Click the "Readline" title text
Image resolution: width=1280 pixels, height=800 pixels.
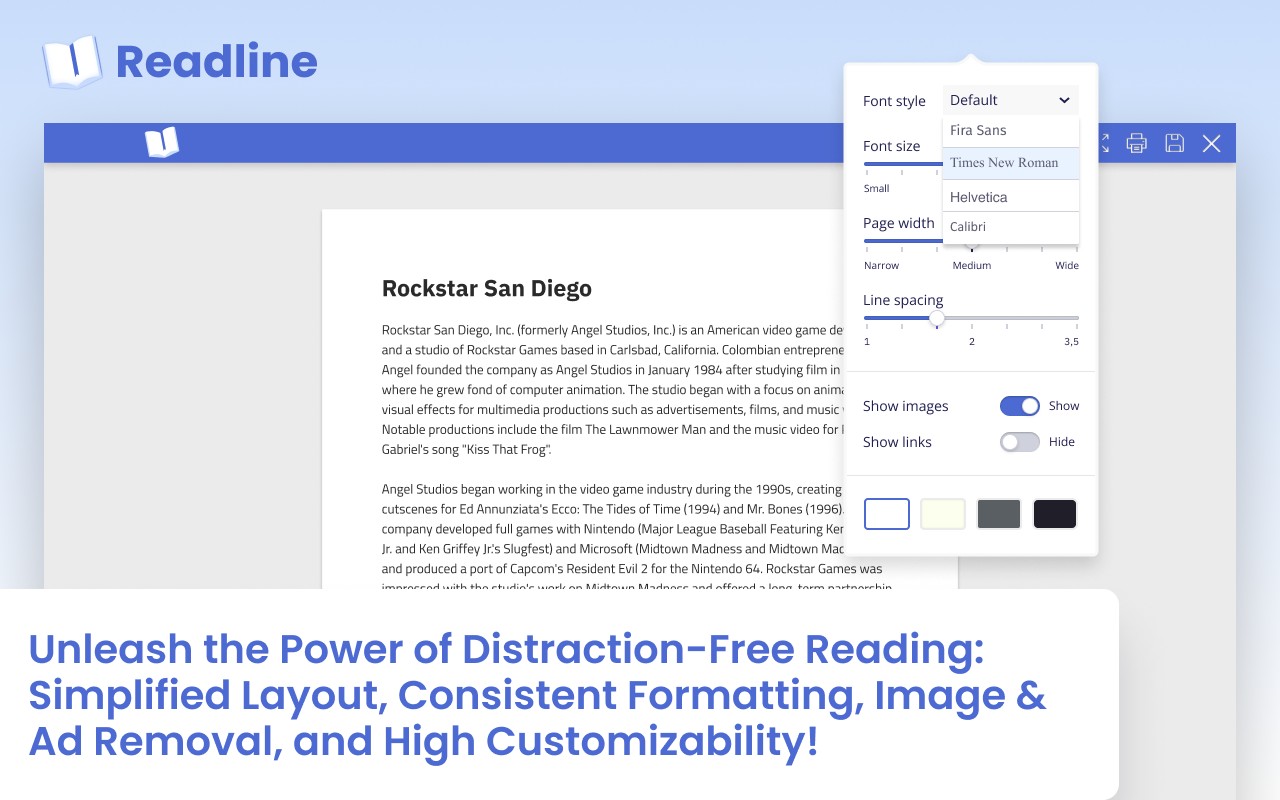[217, 62]
